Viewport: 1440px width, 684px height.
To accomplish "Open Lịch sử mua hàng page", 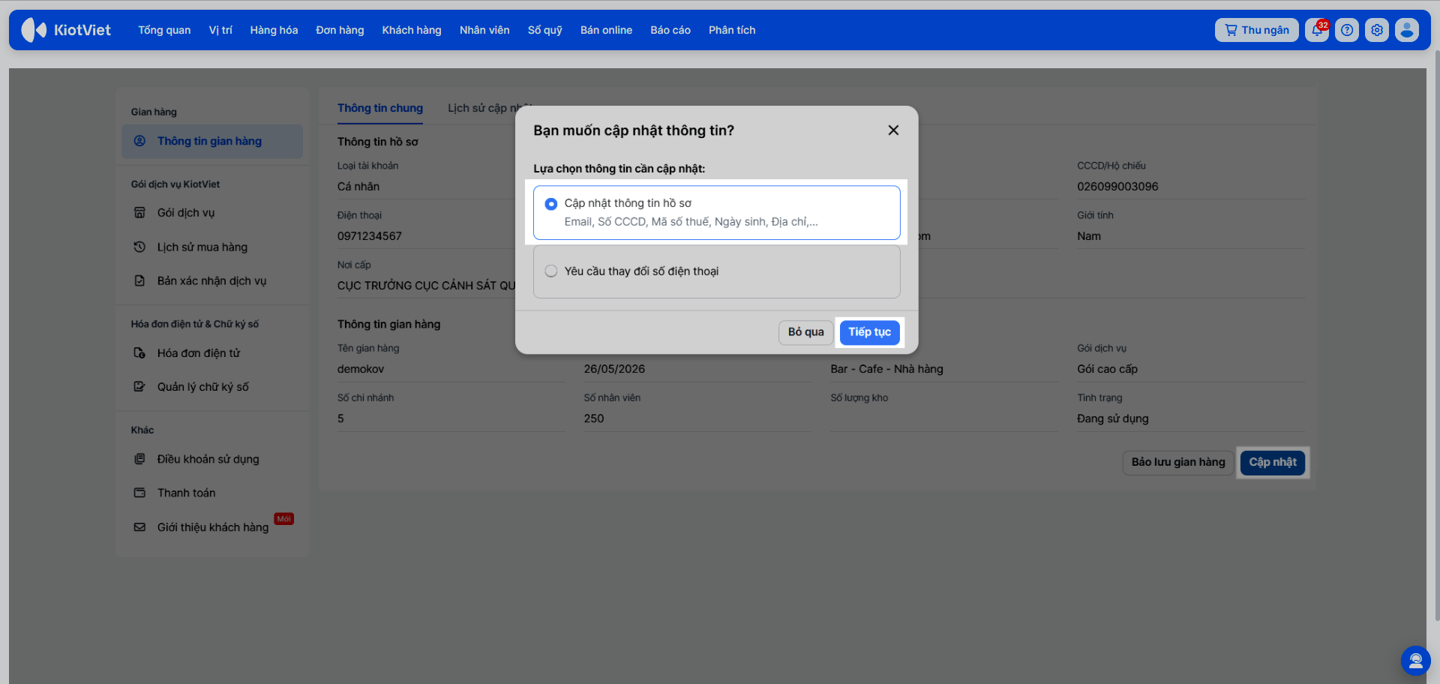I will point(202,247).
